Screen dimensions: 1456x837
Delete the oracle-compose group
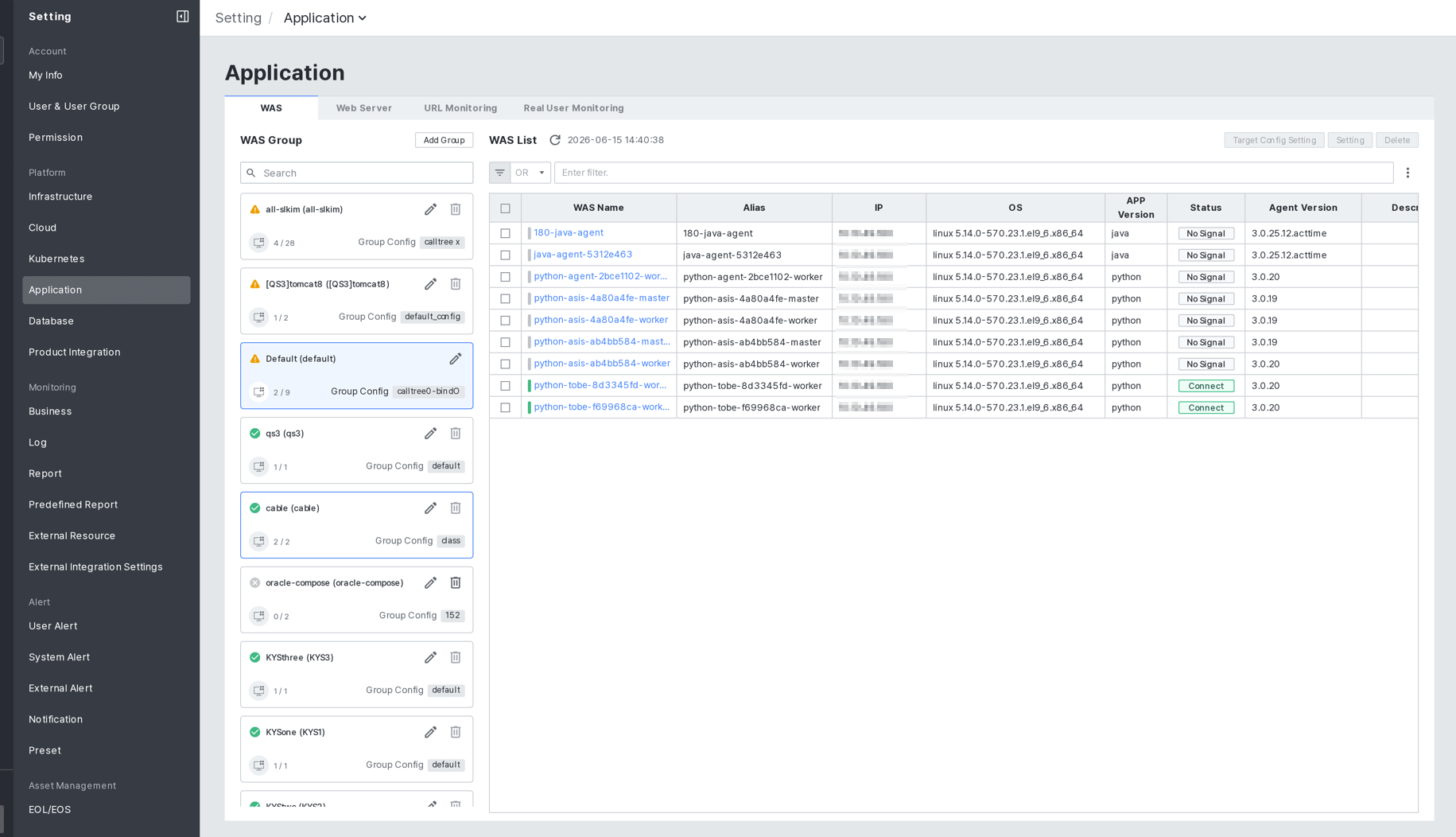pos(456,583)
